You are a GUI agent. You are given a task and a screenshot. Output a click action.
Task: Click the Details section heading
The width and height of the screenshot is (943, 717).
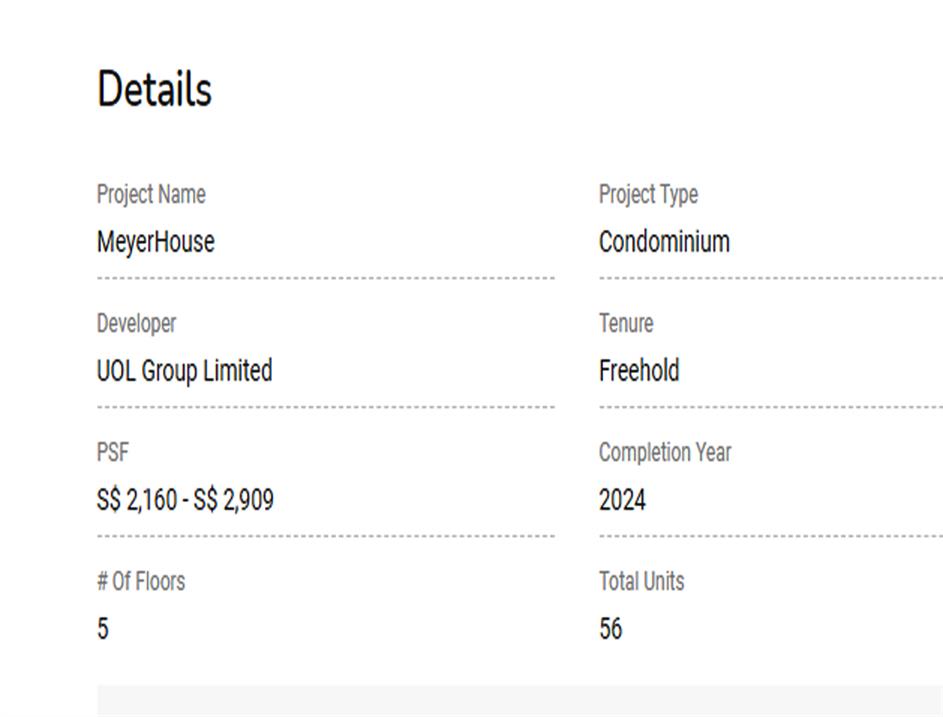tap(154, 90)
